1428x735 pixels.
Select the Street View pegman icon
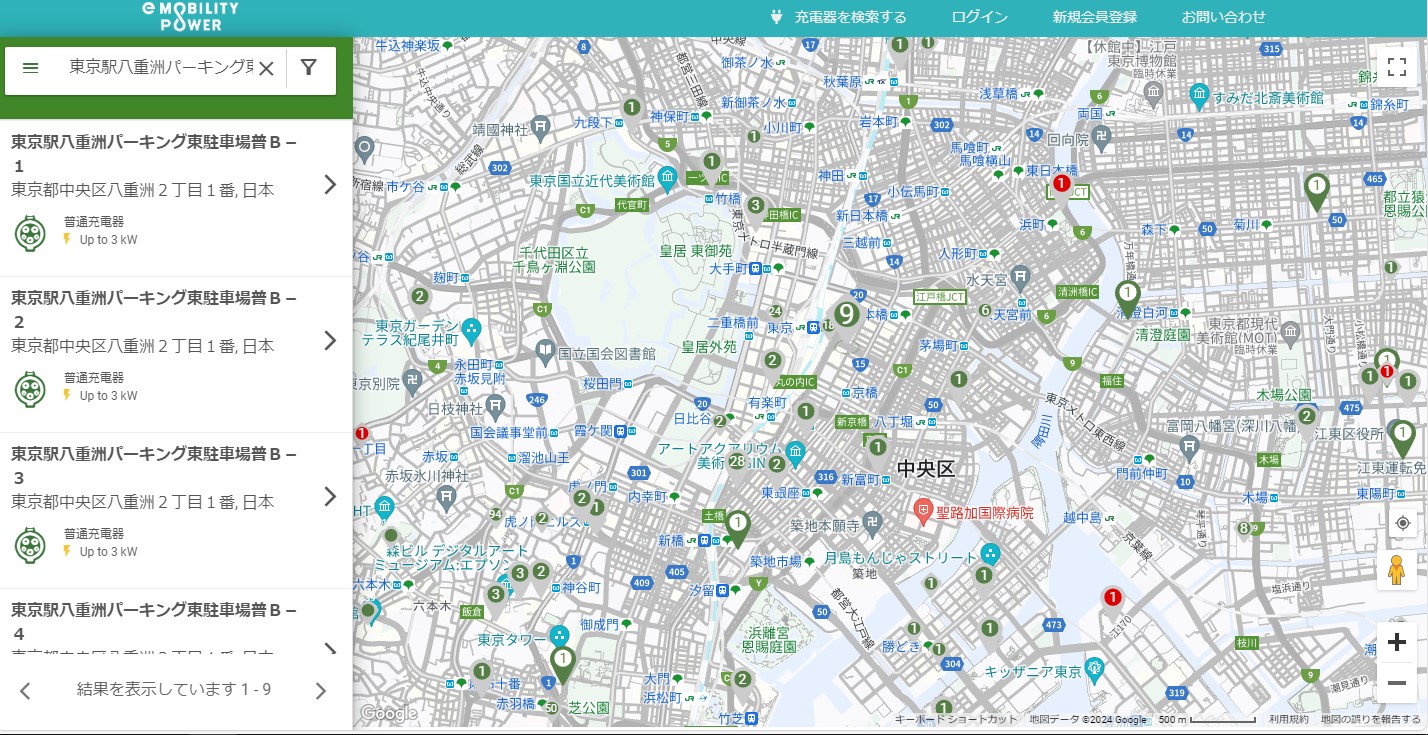(x=1397, y=570)
